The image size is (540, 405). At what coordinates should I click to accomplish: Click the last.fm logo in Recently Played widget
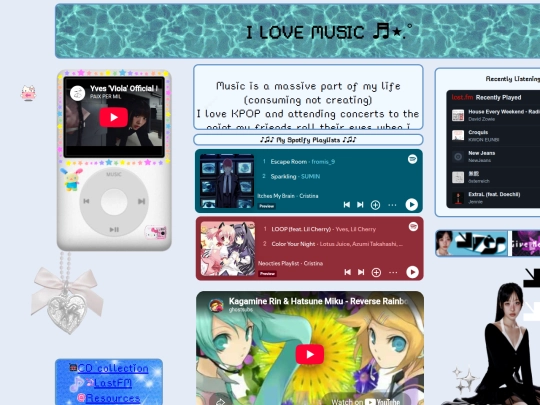coord(462,97)
